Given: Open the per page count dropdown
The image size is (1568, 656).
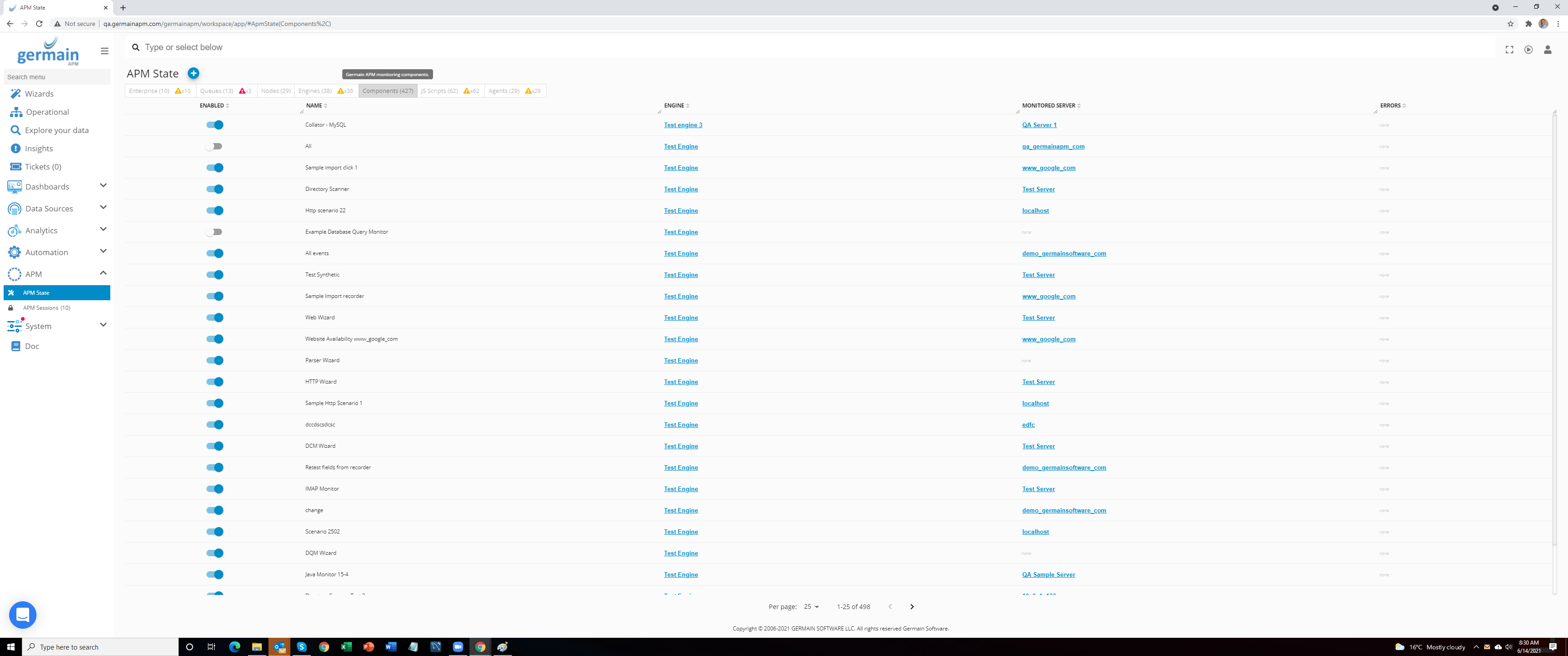Looking at the screenshot, I should (x=811, y=607).
